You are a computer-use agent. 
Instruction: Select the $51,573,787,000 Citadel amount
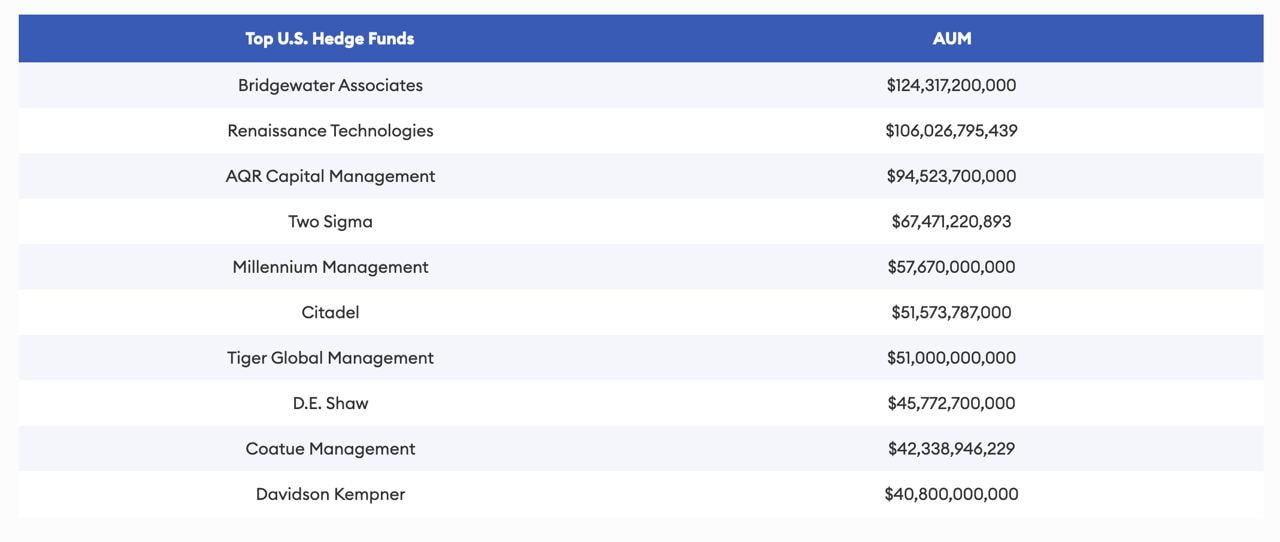click(951, 313)
